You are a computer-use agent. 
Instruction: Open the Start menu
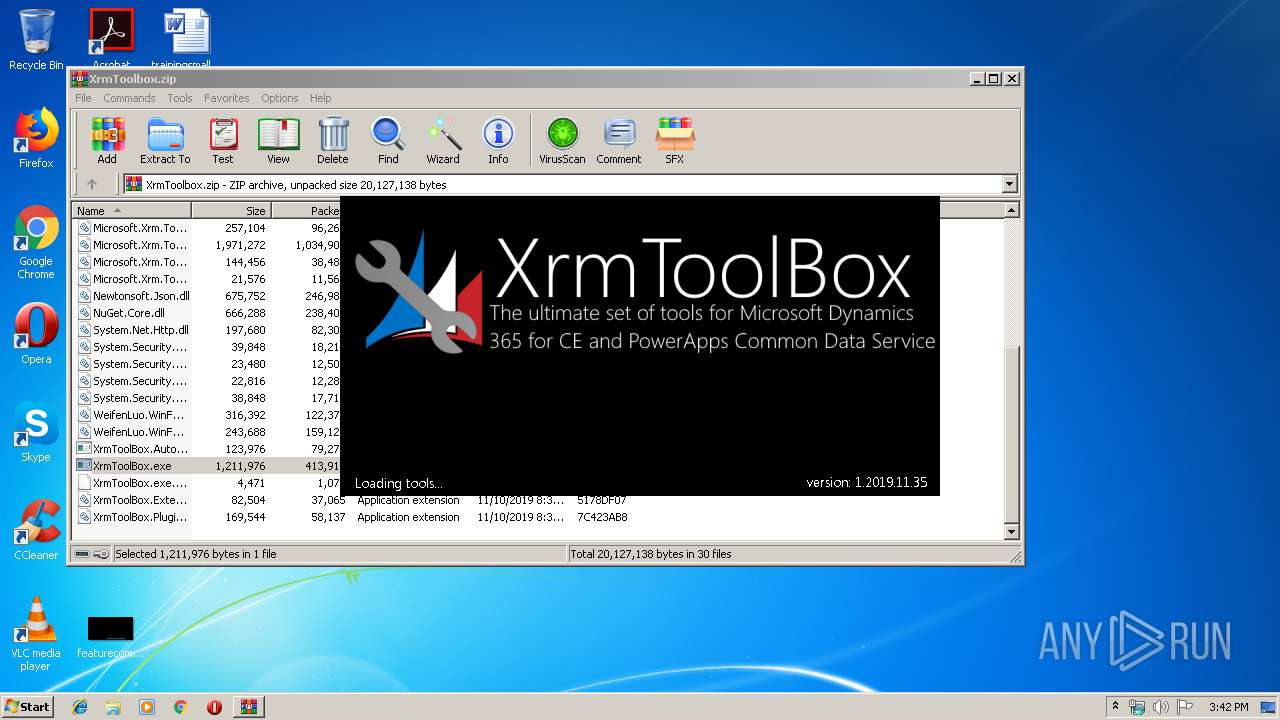(x=28, y=707)
